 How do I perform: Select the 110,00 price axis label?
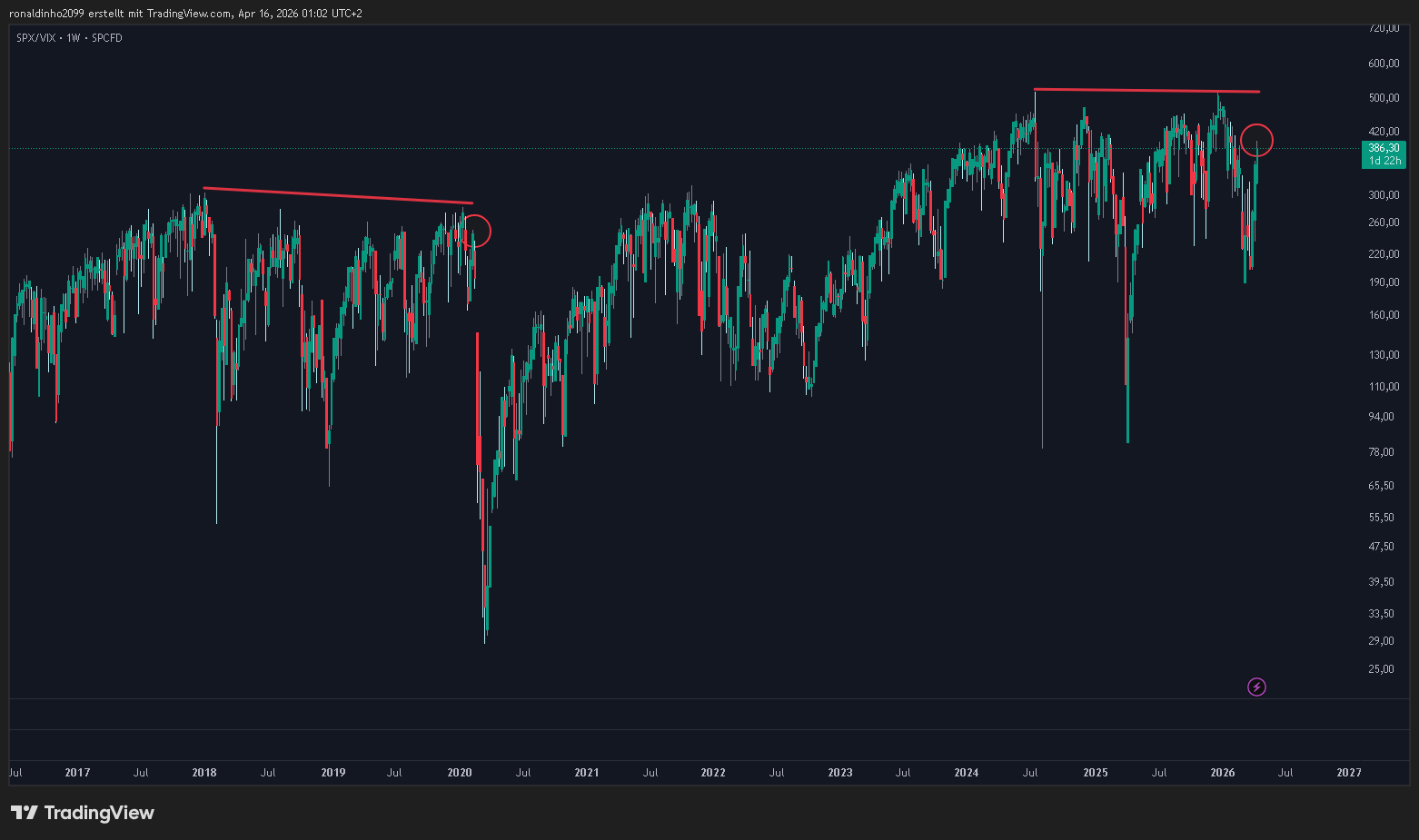coord(1384,387)
